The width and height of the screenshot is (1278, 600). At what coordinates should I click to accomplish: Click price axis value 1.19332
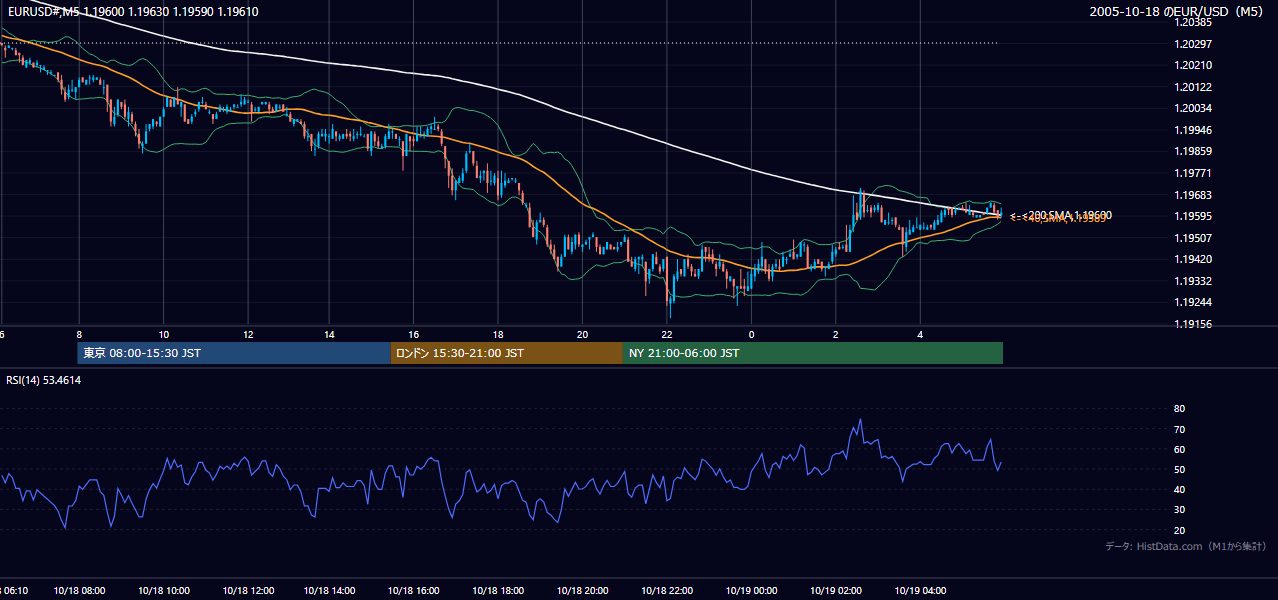coord(1193,281)
